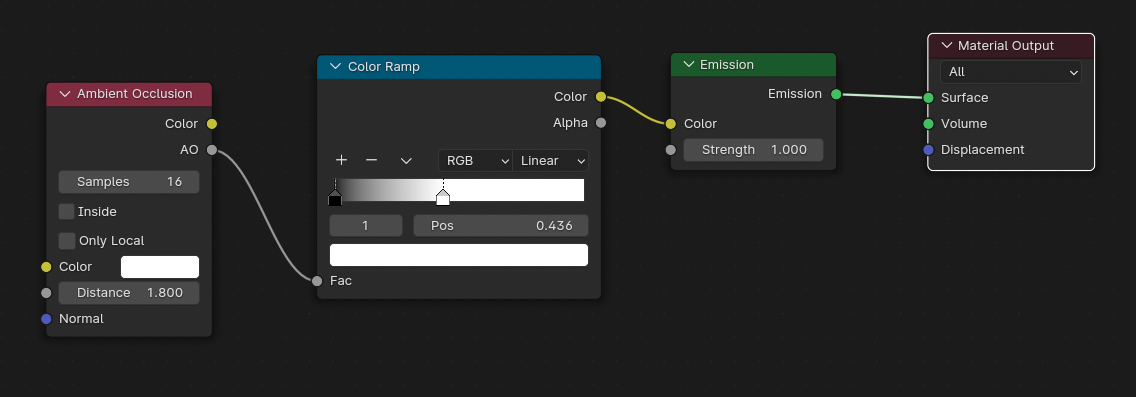Collapse the Material Output node
1136x397 pixels.
tap(946, 46)
